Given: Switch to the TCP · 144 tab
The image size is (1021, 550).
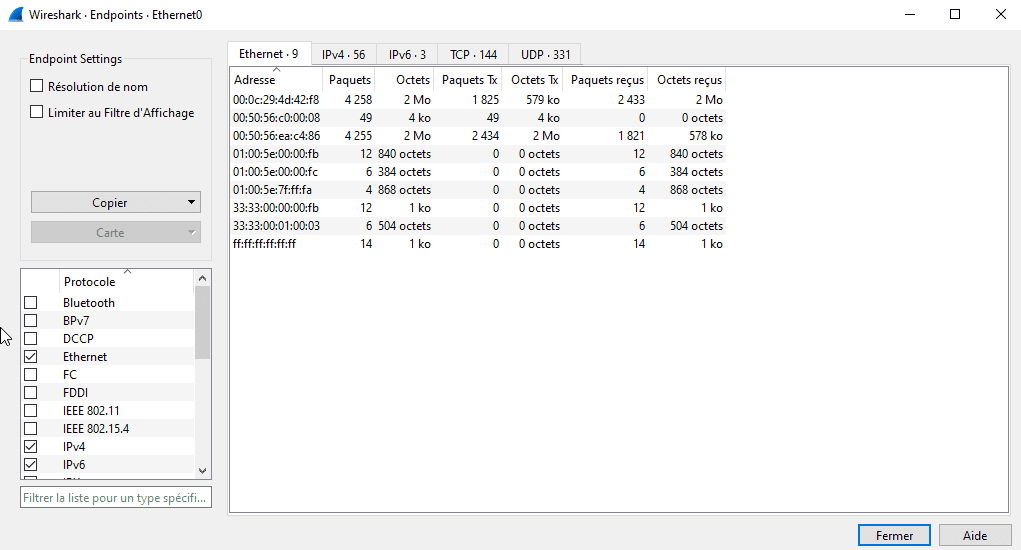Looking at the screenshot, I should (473, 55).
